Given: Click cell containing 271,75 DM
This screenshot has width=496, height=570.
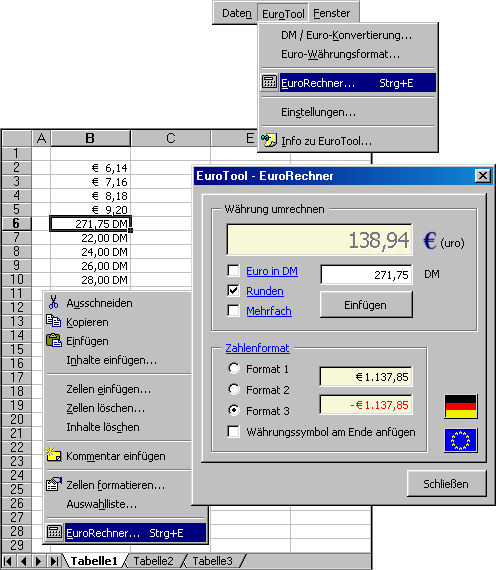Looking at the screenshot, I should tap(90, 224).
